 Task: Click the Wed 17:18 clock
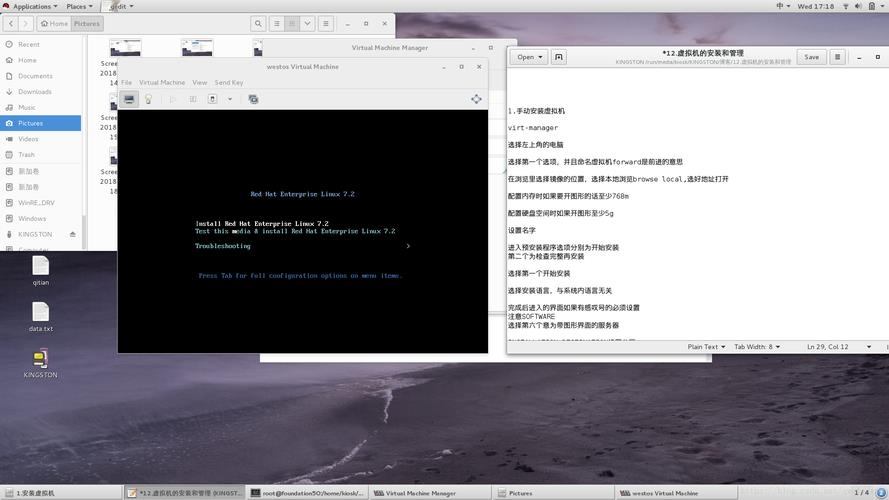[815, 6]
